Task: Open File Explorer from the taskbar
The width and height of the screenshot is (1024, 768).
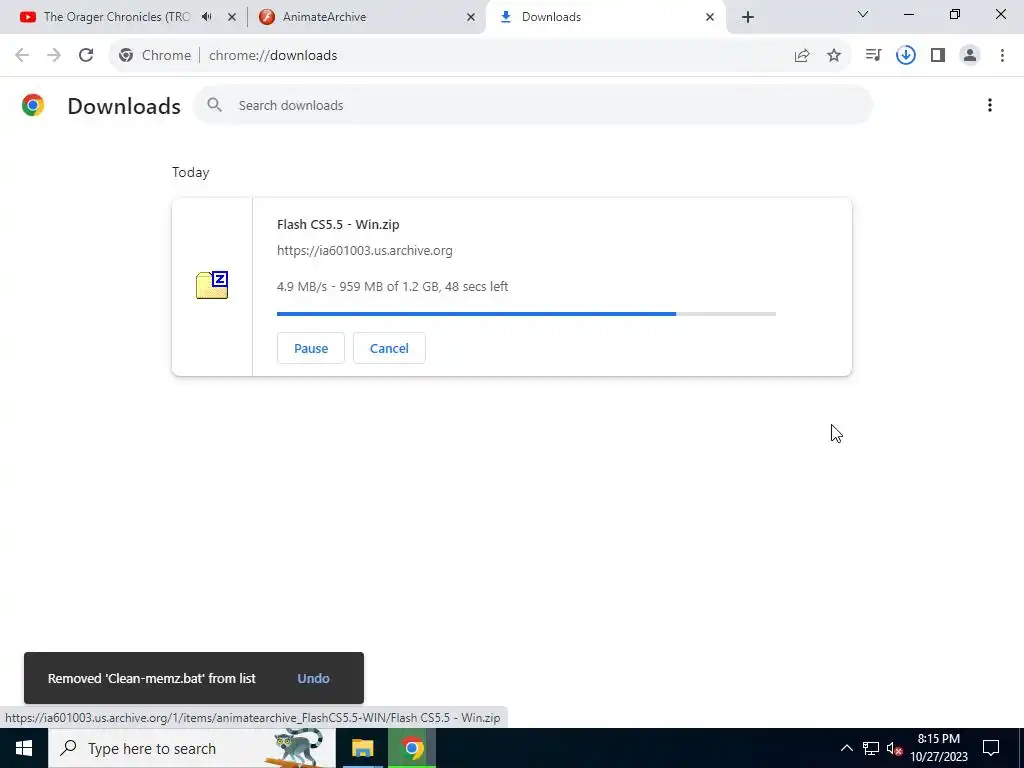Action: point(362,748)
